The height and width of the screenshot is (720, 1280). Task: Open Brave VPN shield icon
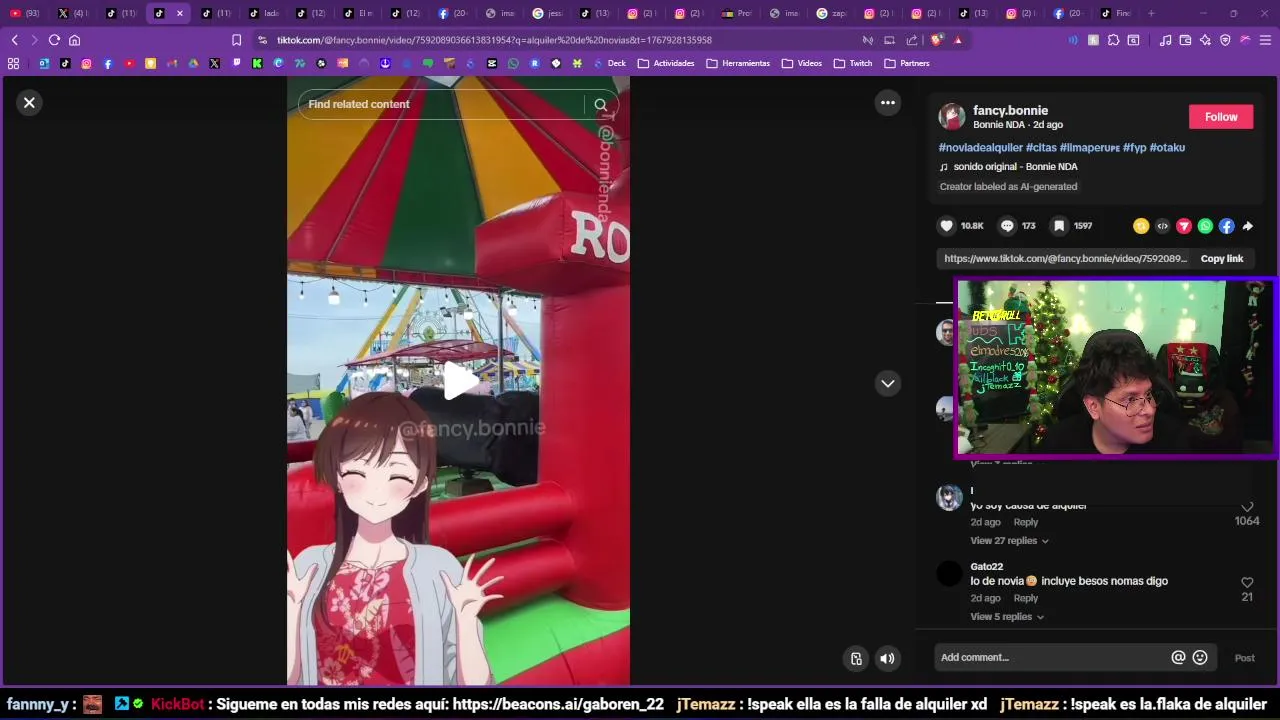coord(1225,40)
